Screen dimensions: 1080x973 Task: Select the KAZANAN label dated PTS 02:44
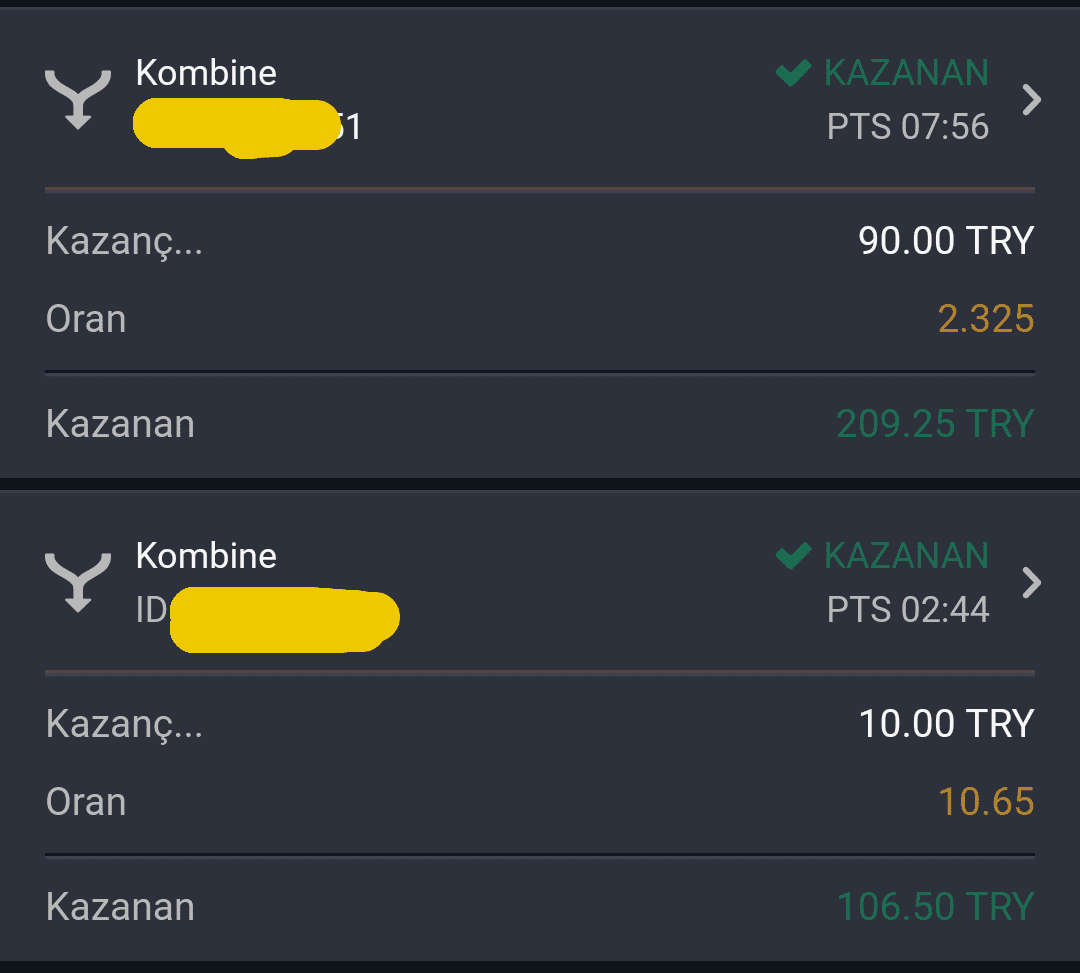tap(906, 556)
